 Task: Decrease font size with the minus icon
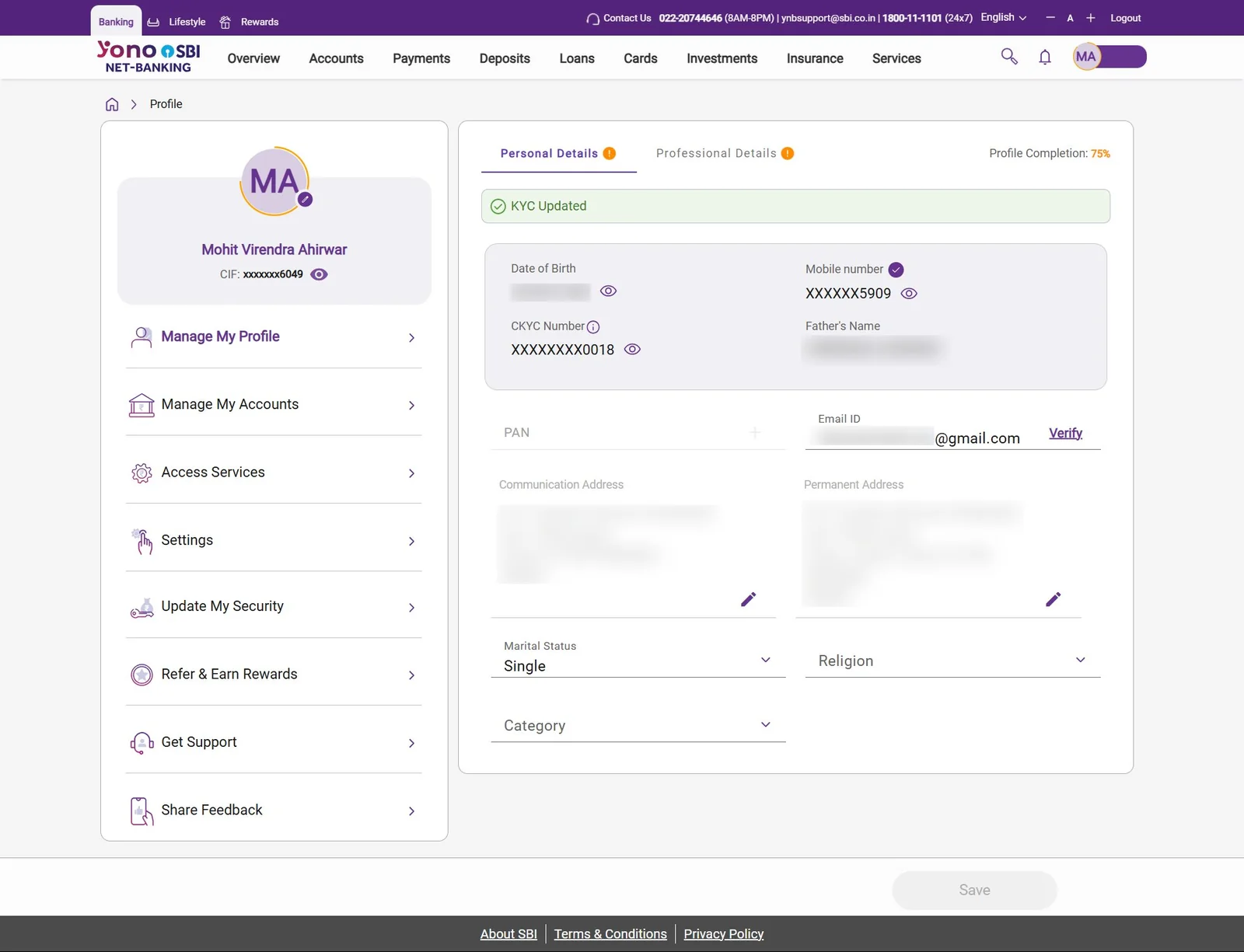click(1050, 17)
